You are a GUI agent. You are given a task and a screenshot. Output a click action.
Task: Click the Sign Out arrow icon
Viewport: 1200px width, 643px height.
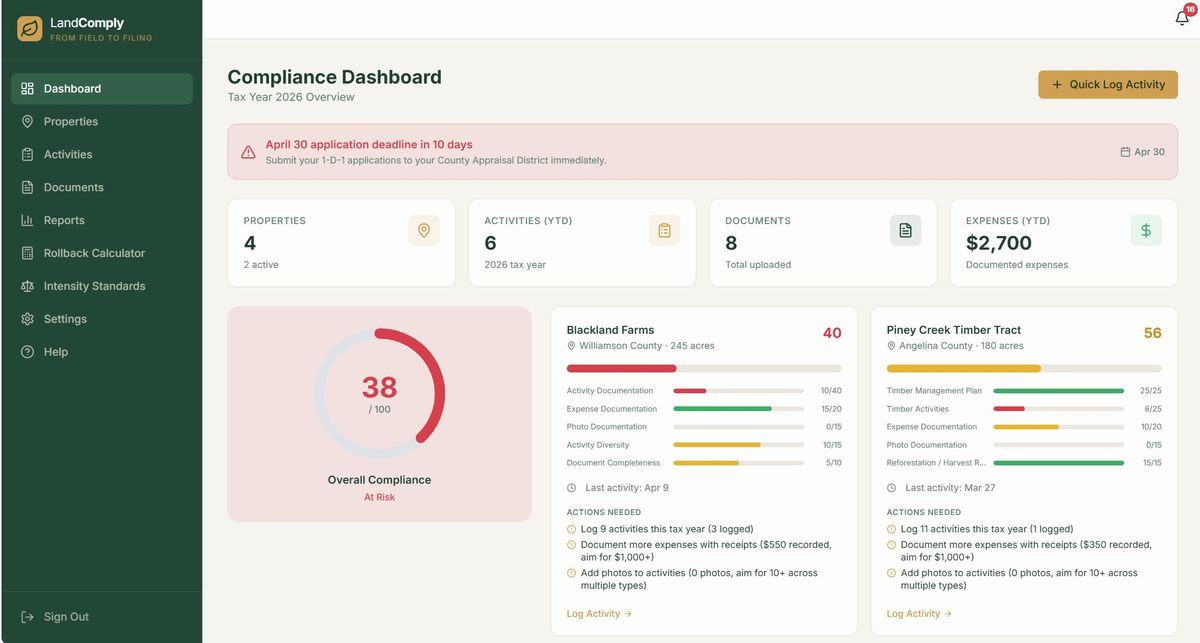[x=27, y=617]
